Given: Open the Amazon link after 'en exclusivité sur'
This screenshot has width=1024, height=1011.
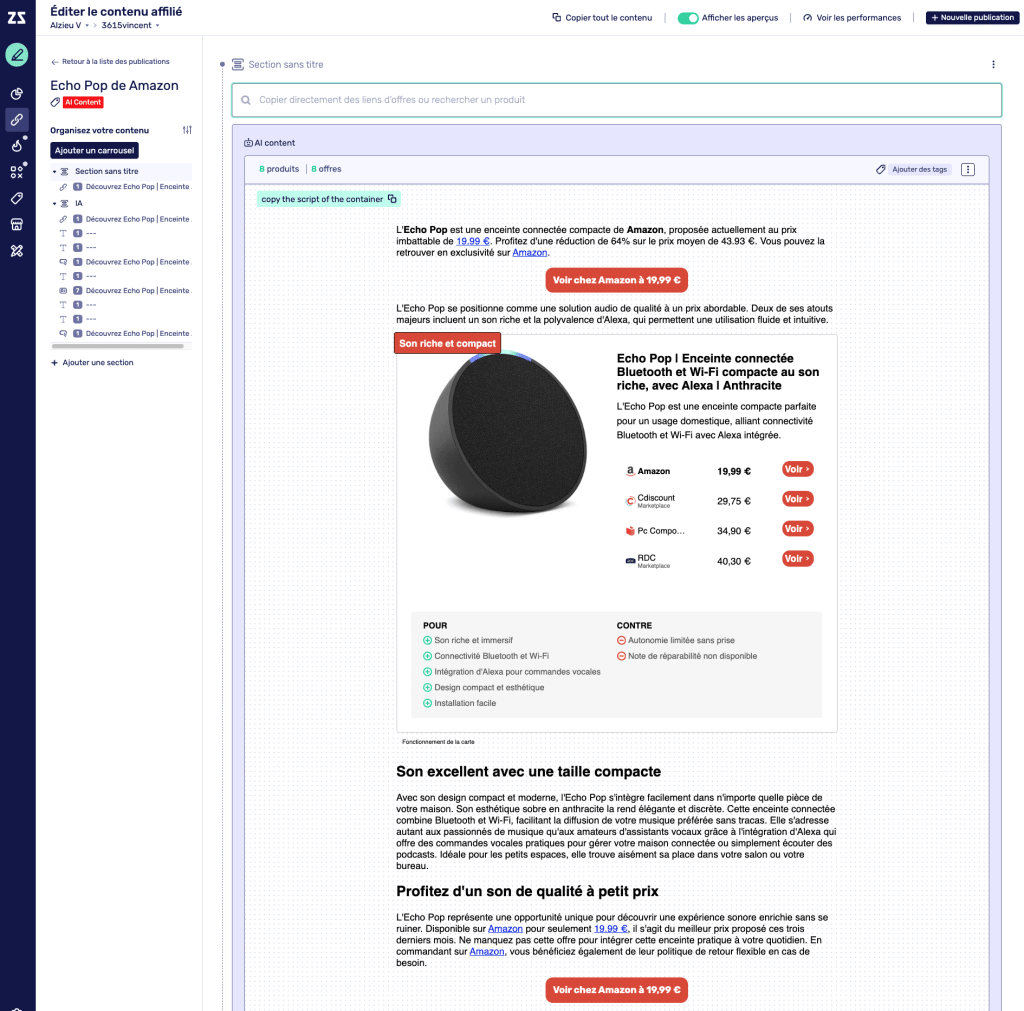Looking at the screenshot, I should (x=530, y=253).
